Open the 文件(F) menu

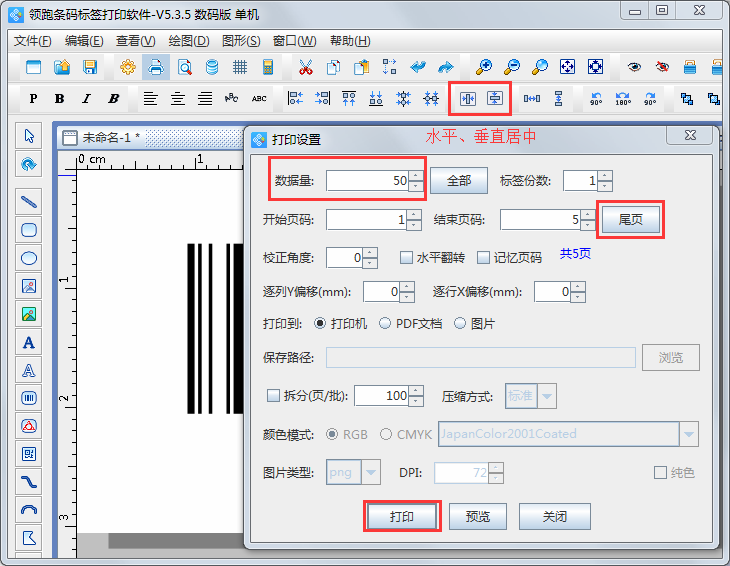(33, 41)
